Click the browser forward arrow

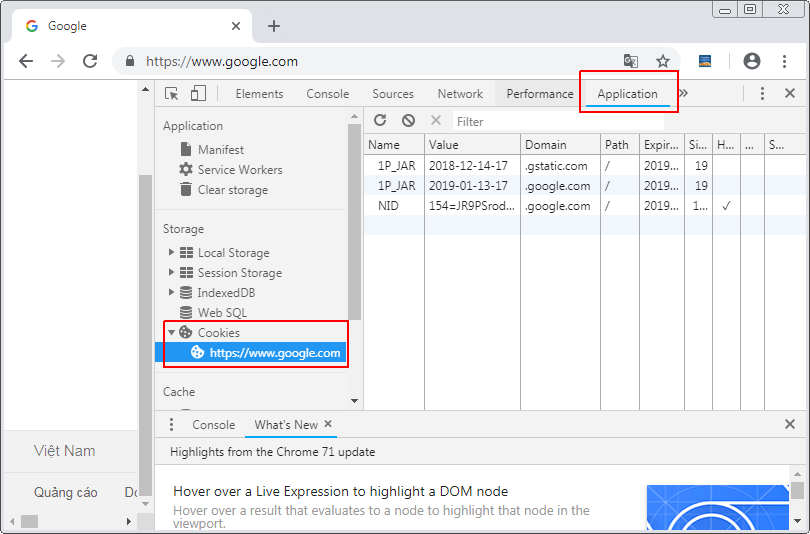(58, 61)
